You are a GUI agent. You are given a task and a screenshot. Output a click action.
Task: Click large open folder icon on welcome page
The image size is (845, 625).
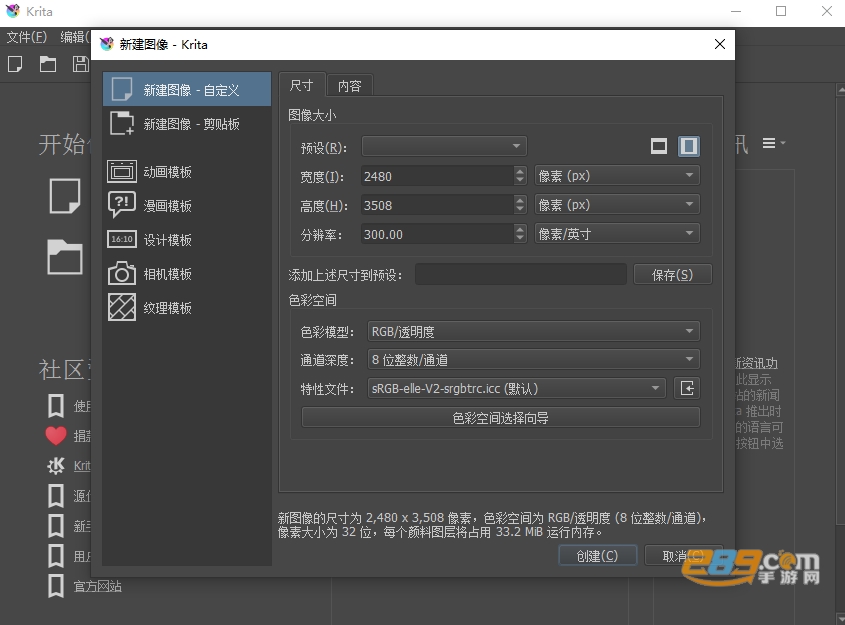(x=65, y=257)
